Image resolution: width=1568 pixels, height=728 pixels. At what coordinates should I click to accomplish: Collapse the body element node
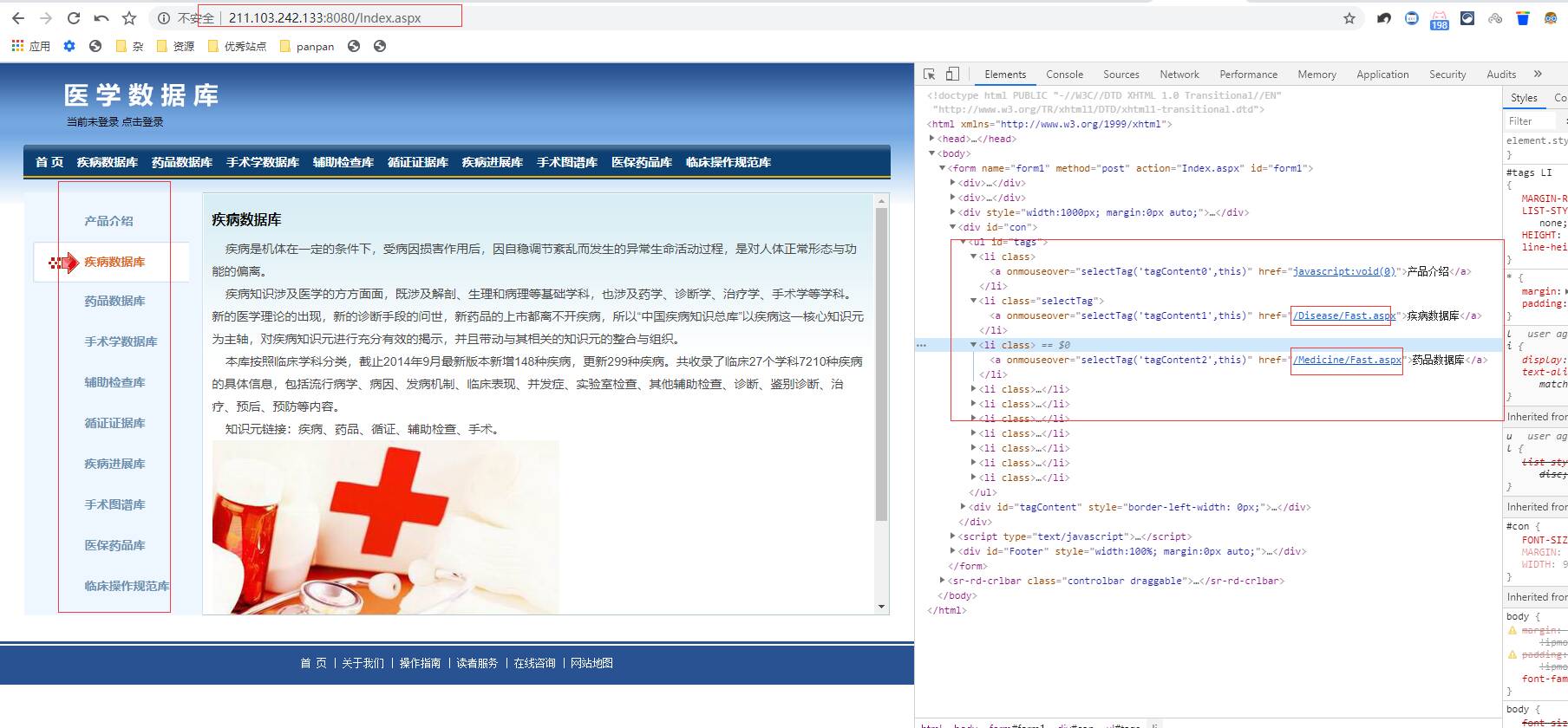932,153
